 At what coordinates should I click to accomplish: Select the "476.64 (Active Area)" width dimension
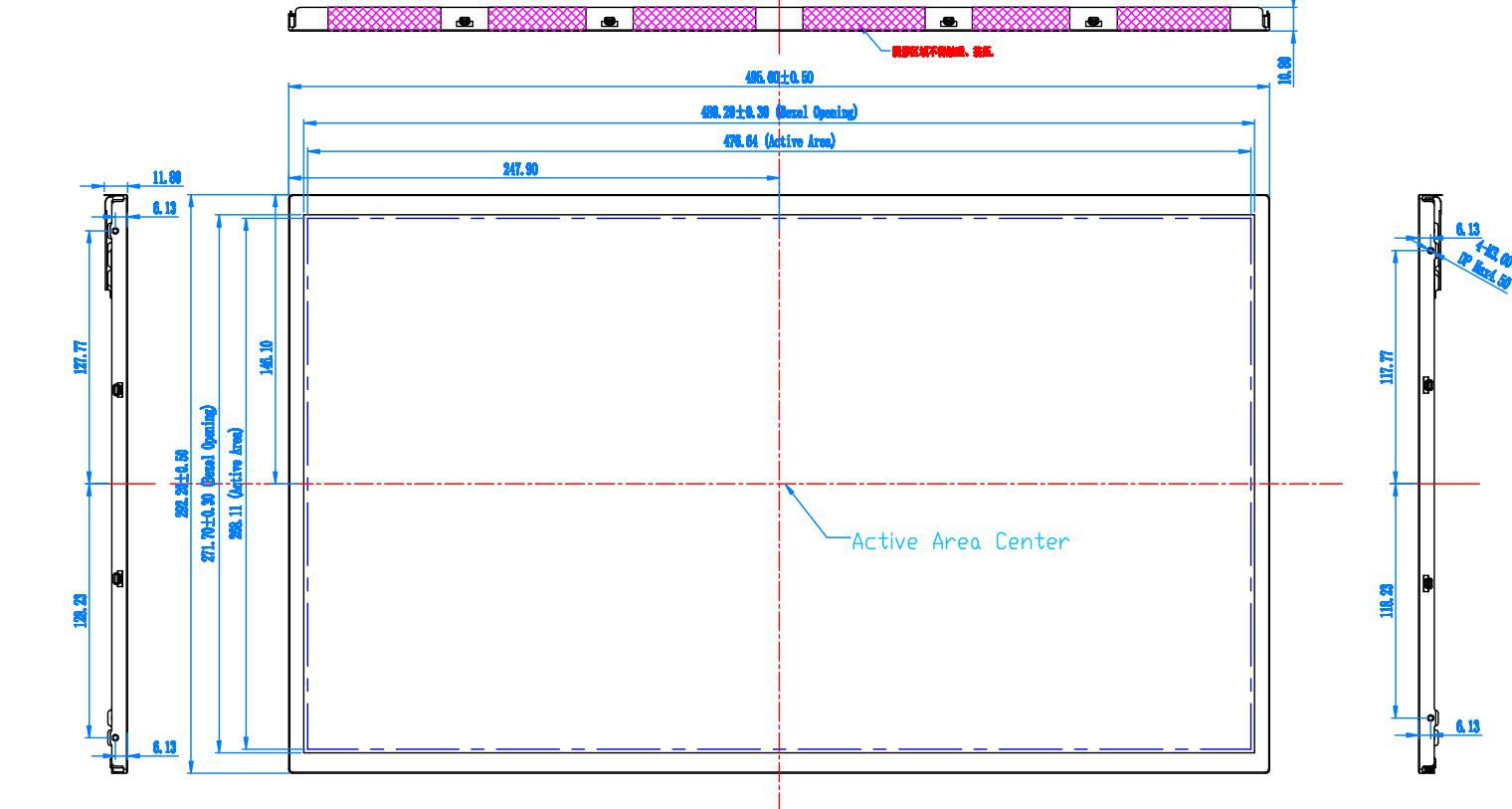[779, 141]
